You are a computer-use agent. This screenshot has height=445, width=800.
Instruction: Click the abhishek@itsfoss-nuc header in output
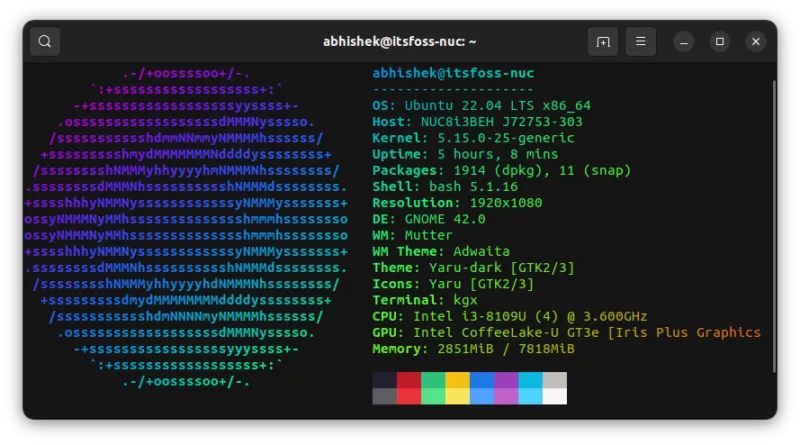453,73
